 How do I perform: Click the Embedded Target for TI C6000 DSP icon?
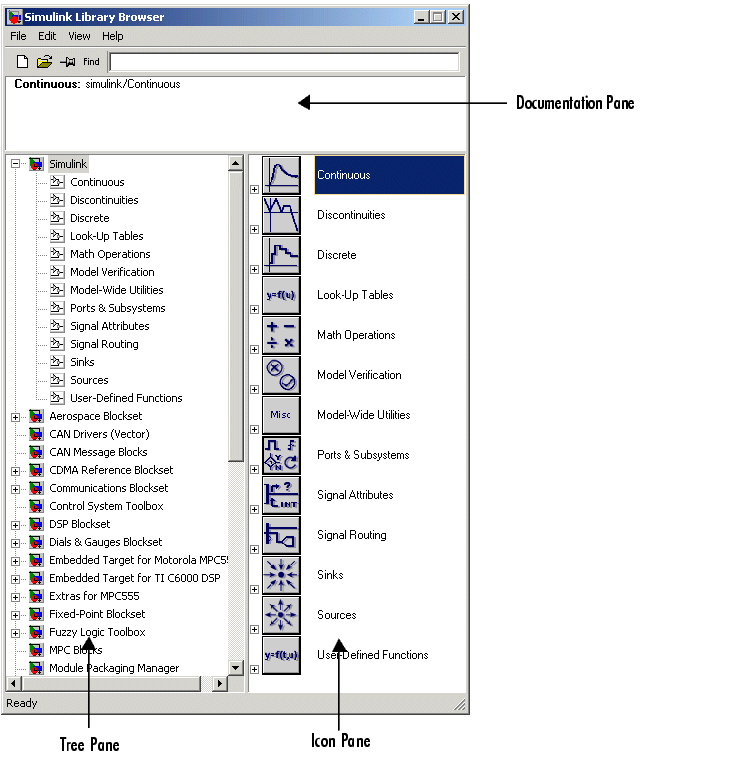[x=36, y=579]
